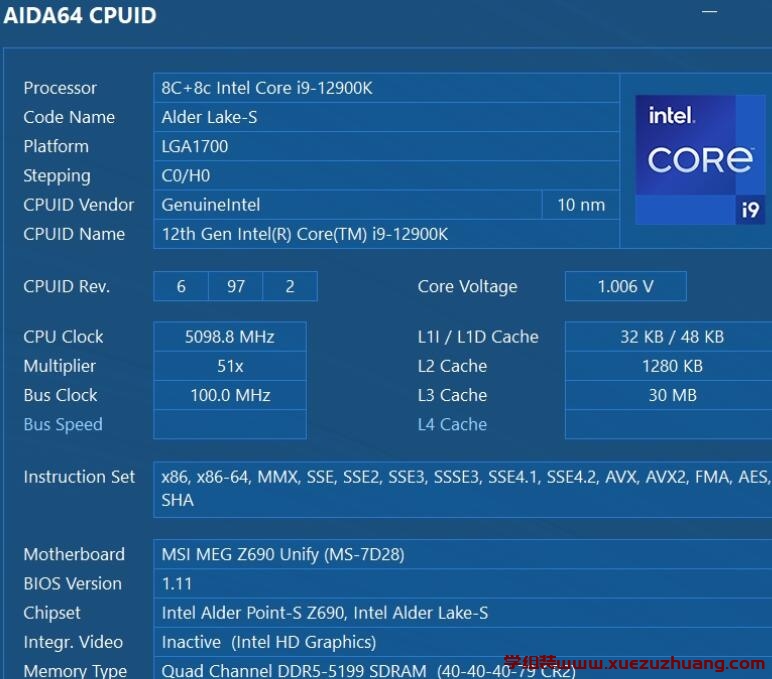
Task: Select the L2 Cache value 1280 KB
Action: (x=669, y=366)
